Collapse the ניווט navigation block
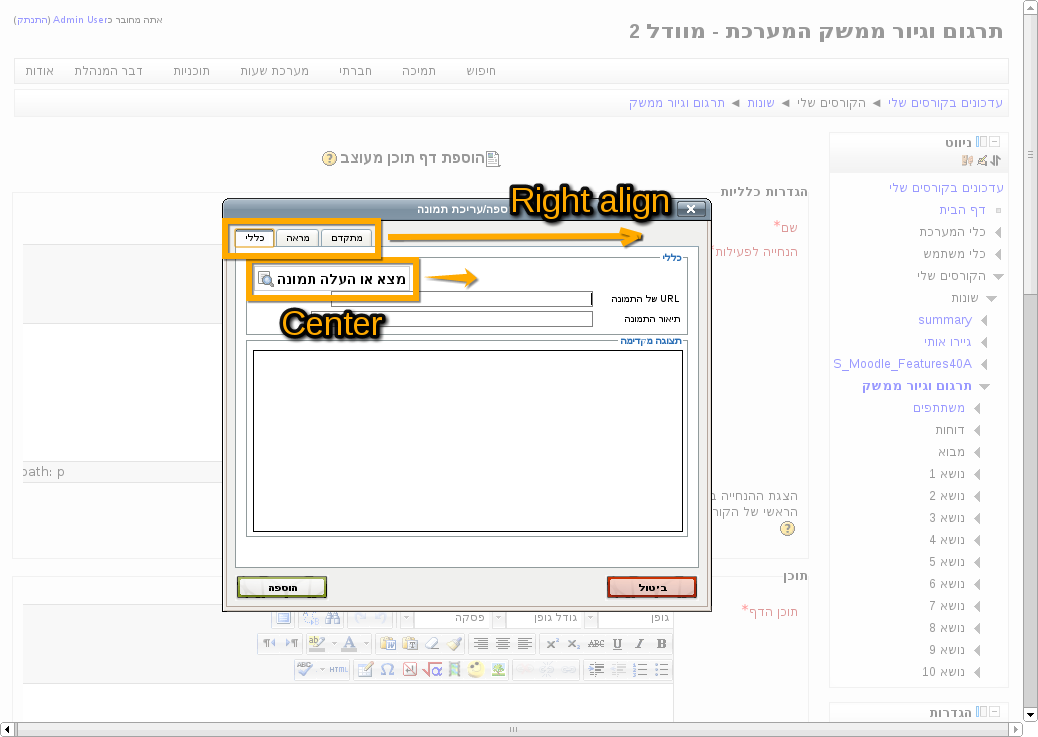The image size is (1038, 737). [x=994, y=142]
